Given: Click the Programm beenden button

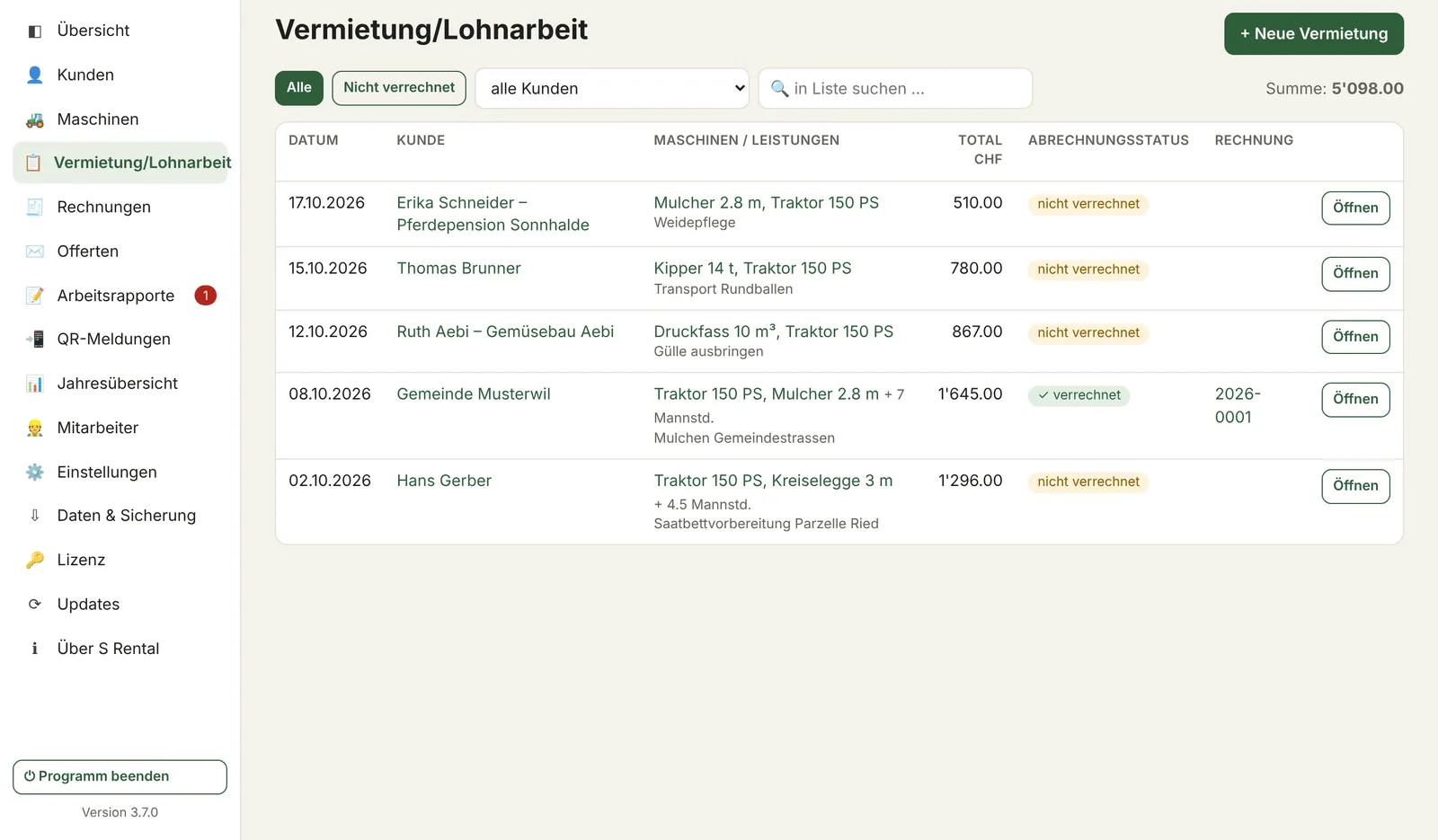Looking at the screenshot, I should [120, 777].
